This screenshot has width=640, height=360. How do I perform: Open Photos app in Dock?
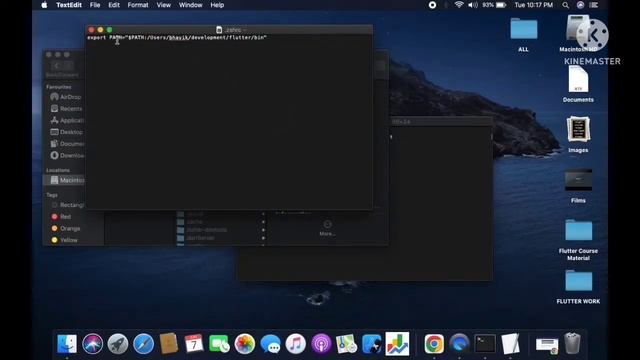tap(245, 344)
